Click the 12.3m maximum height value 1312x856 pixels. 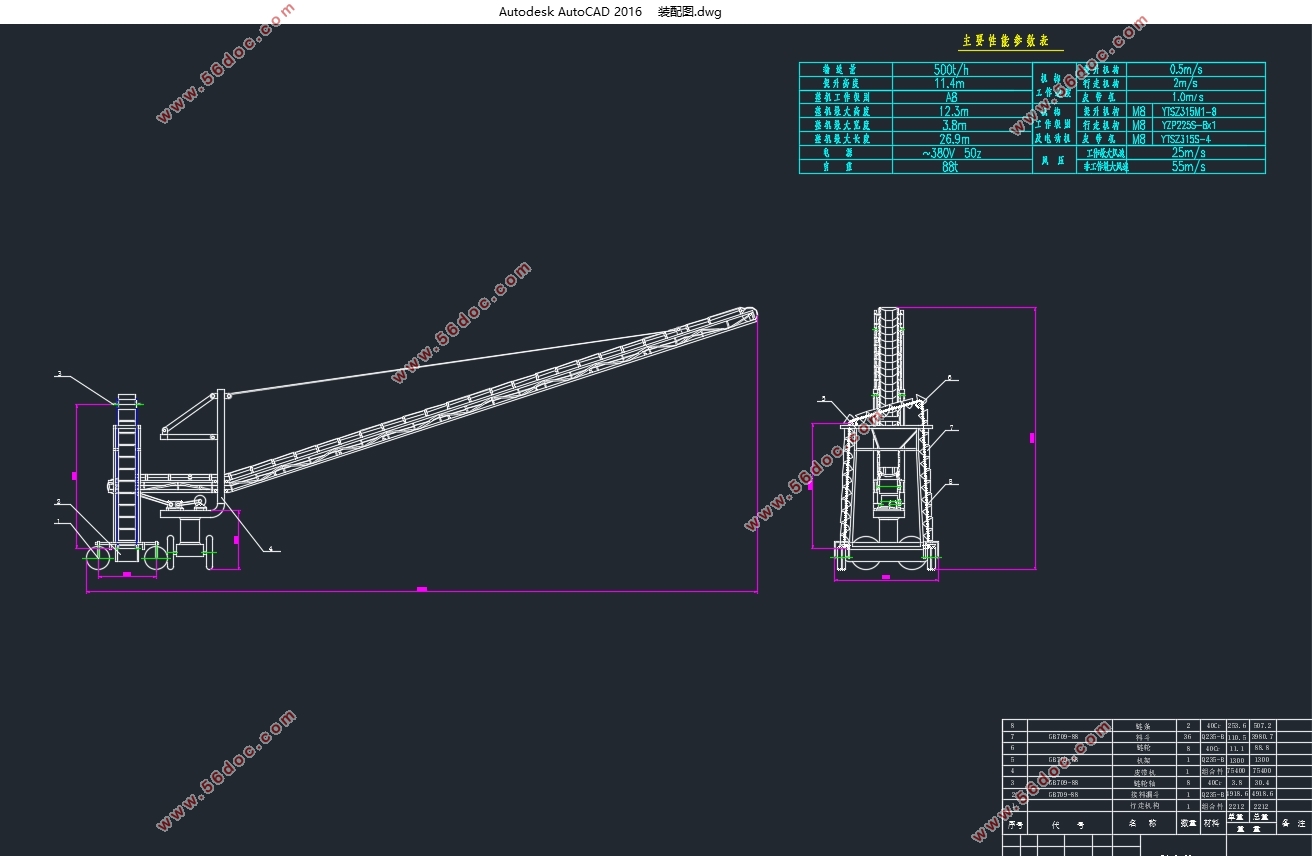[953, 112]
